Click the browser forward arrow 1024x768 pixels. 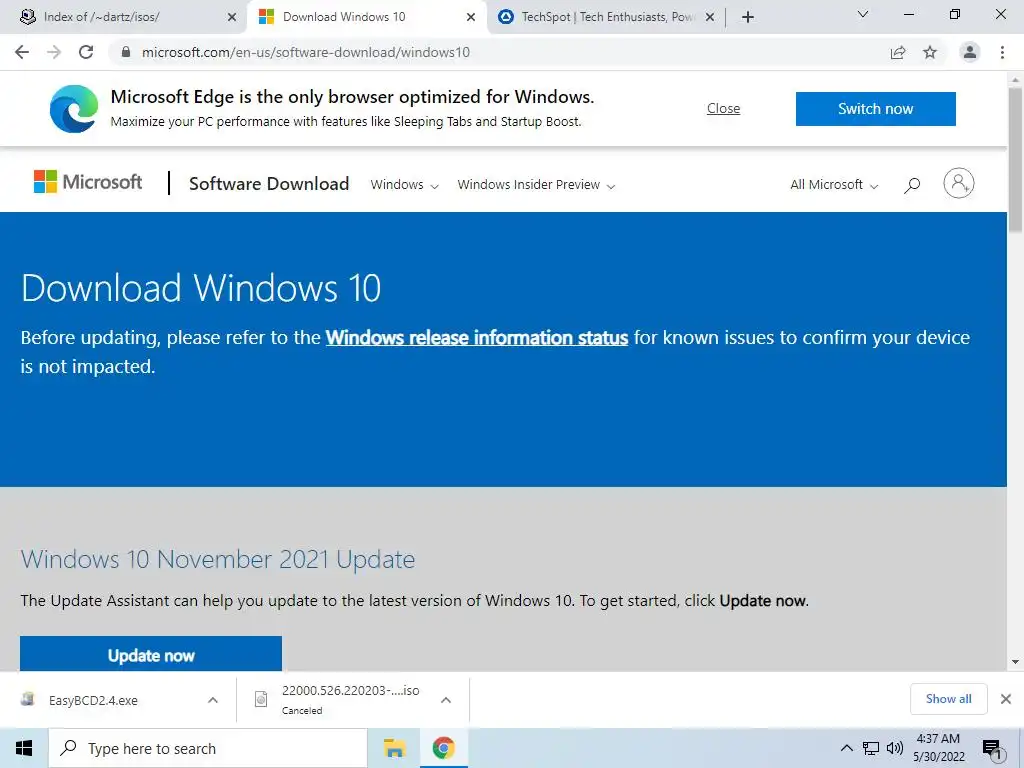54,52
